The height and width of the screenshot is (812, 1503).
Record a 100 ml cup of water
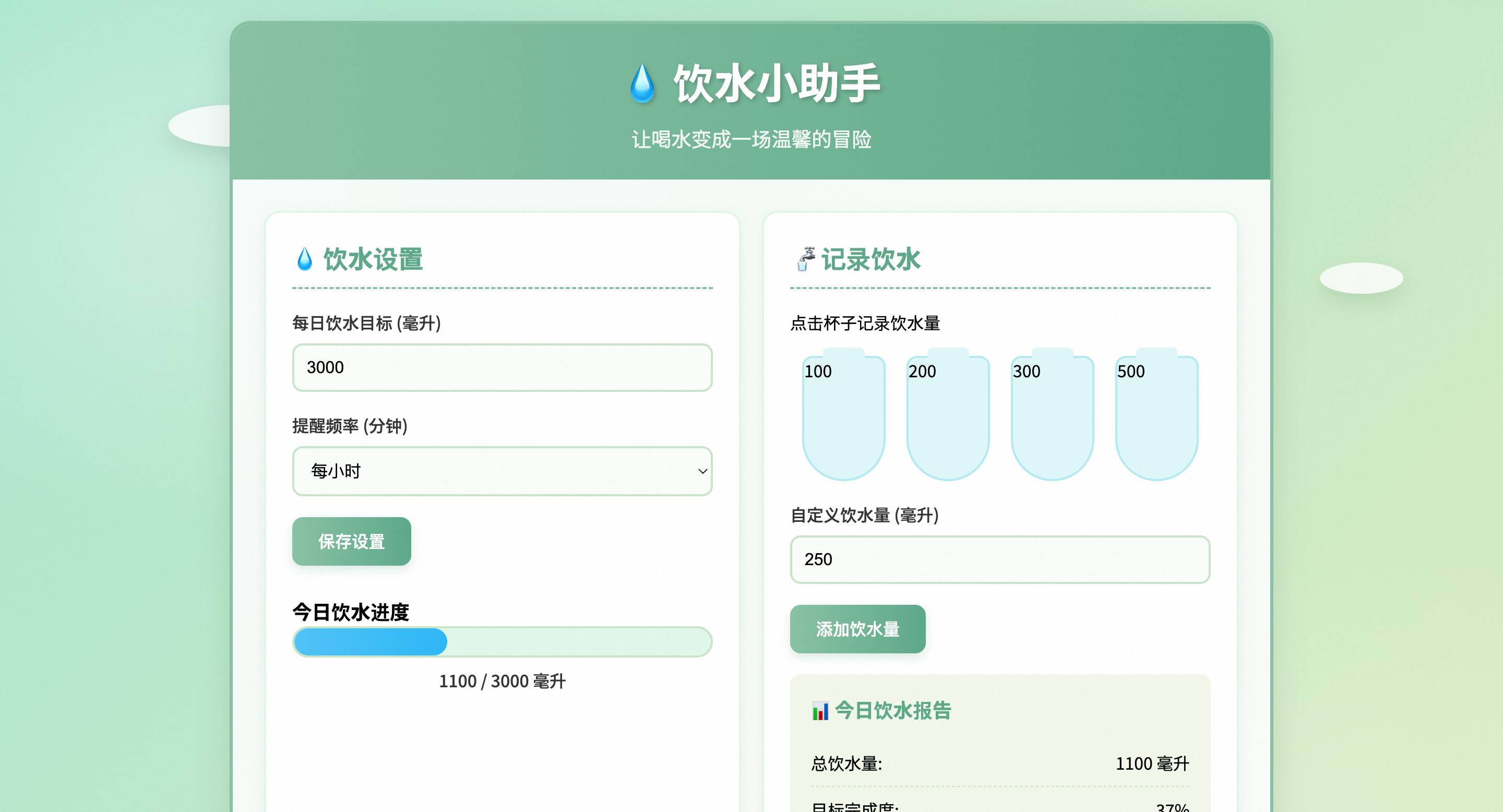click(843, 415)
